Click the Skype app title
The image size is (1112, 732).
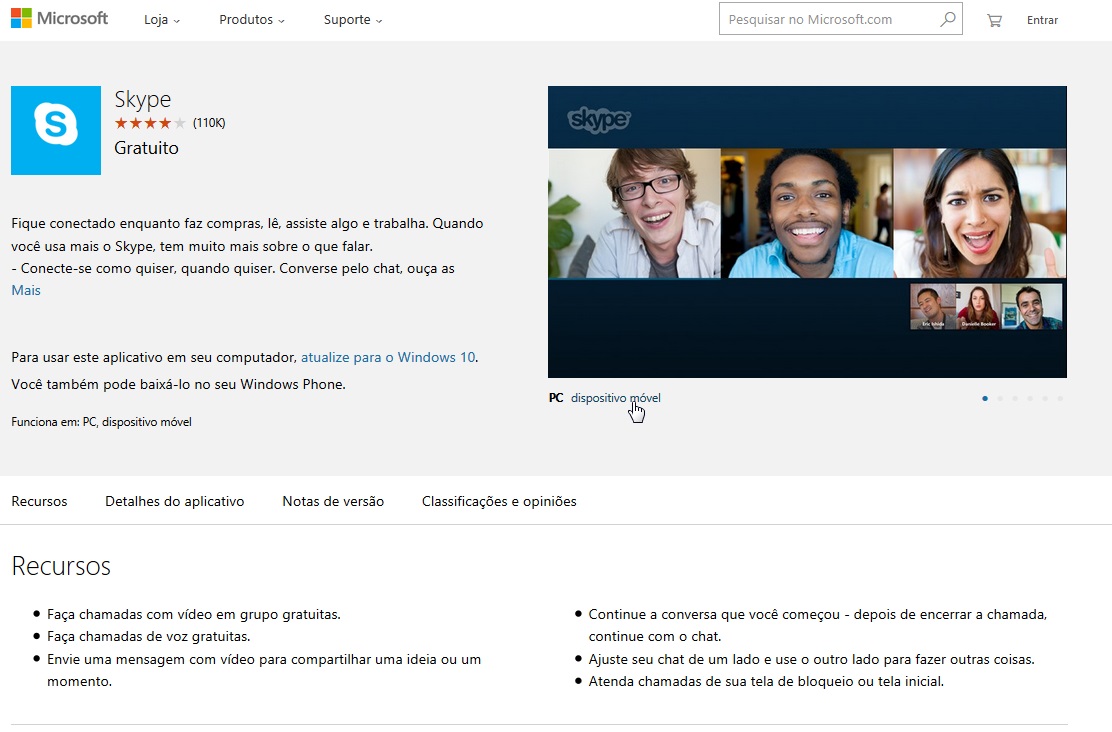[x=143, y=99]
